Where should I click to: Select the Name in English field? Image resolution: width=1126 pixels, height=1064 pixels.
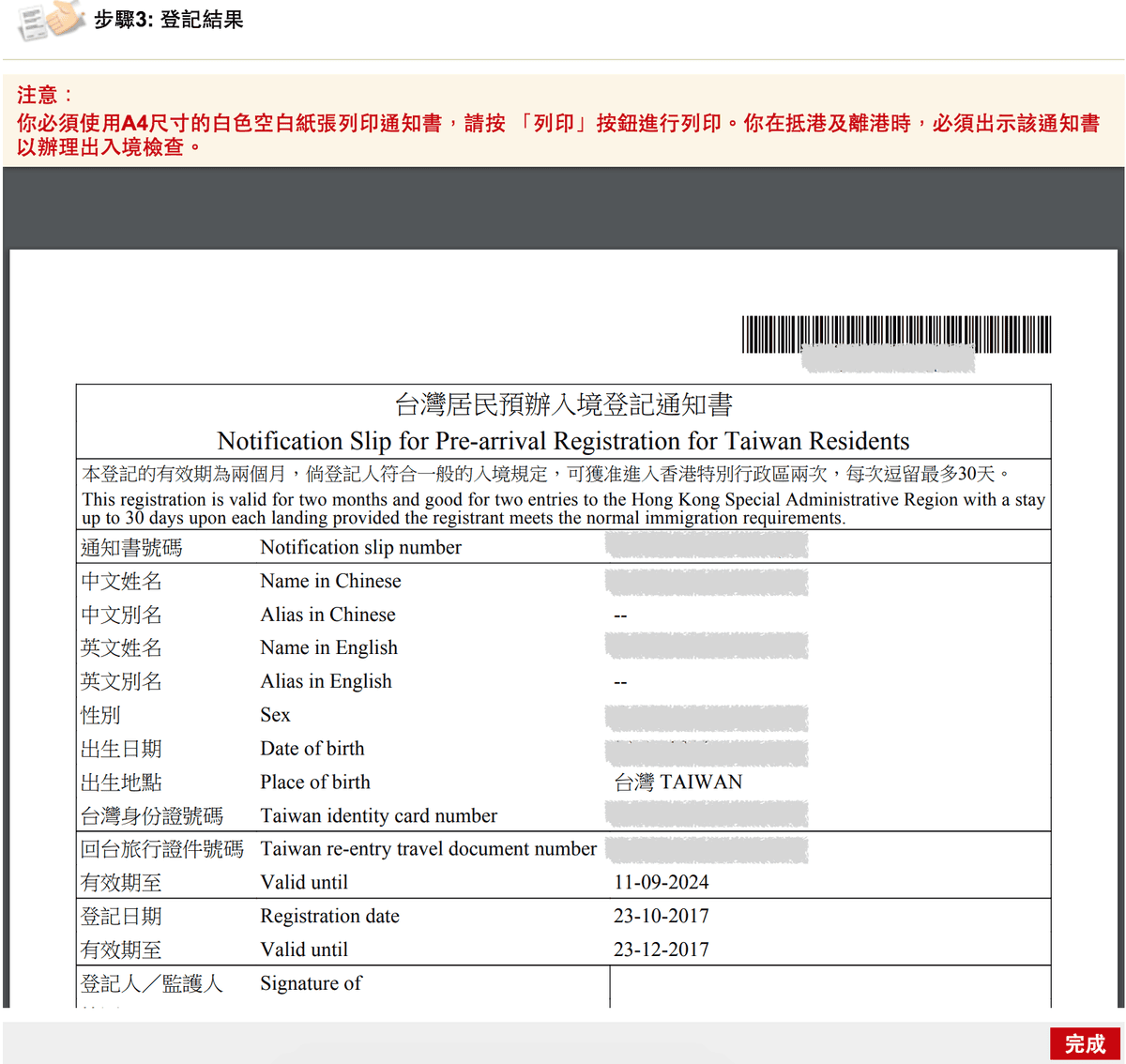(706, 645)
